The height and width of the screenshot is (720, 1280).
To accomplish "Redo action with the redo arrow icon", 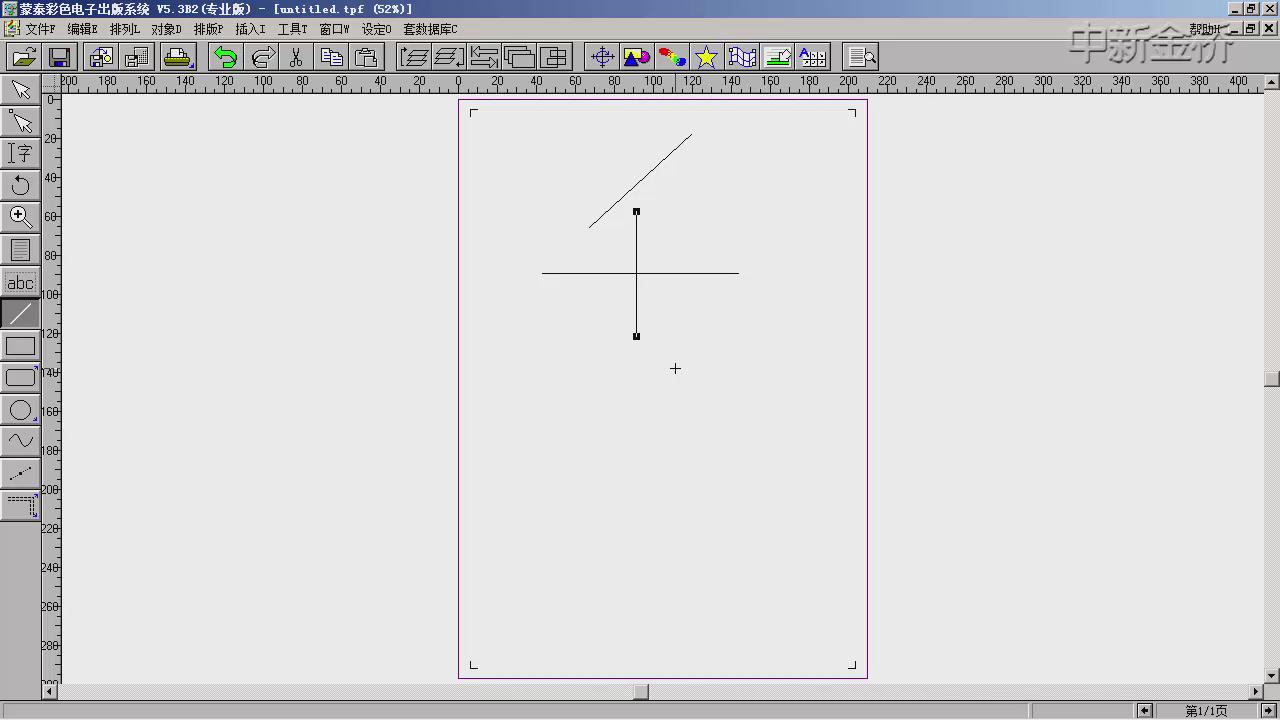I will click(262, 57).
